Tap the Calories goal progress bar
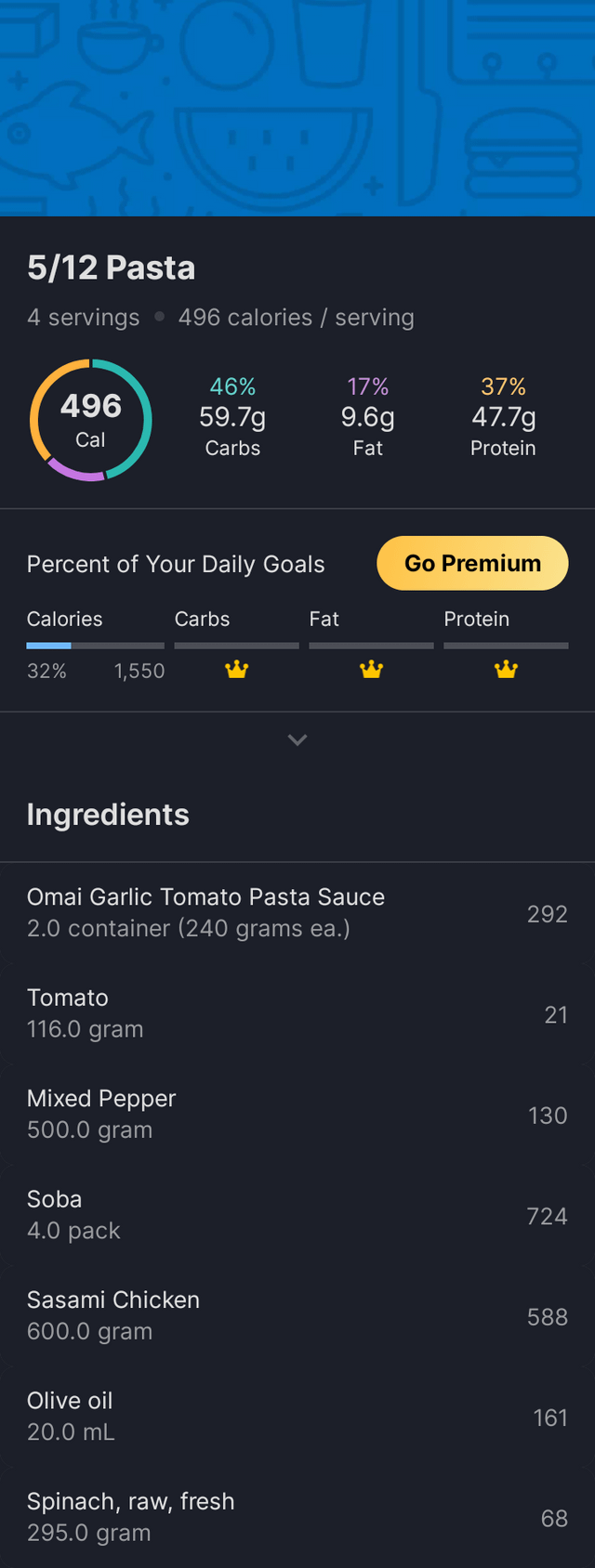The width and height of the screenshot is (595, 1568). tap(95, 645)
